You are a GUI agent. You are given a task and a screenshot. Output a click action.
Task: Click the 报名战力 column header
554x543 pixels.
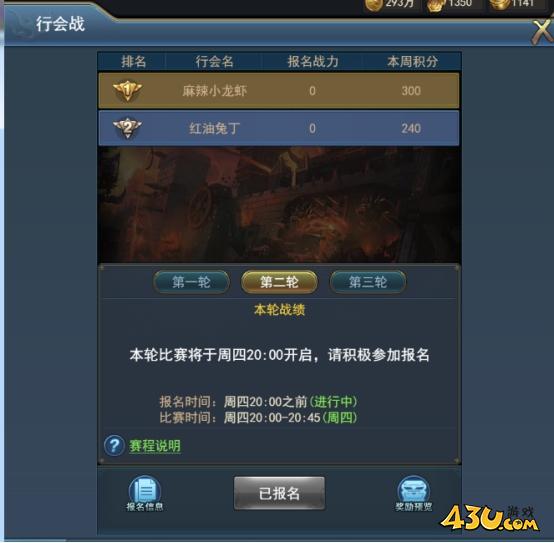point(313,62)
